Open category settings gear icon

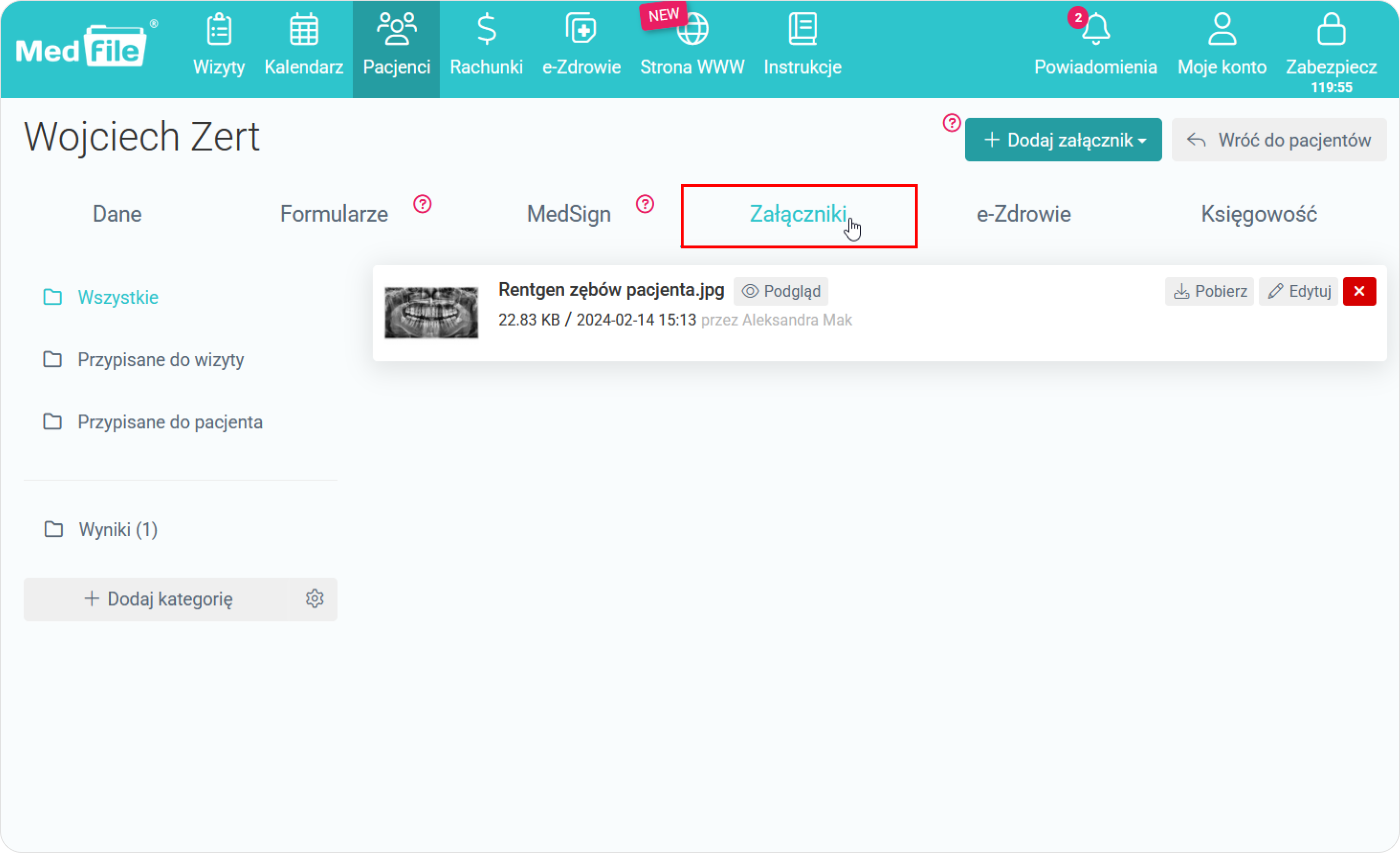[315, 598]
